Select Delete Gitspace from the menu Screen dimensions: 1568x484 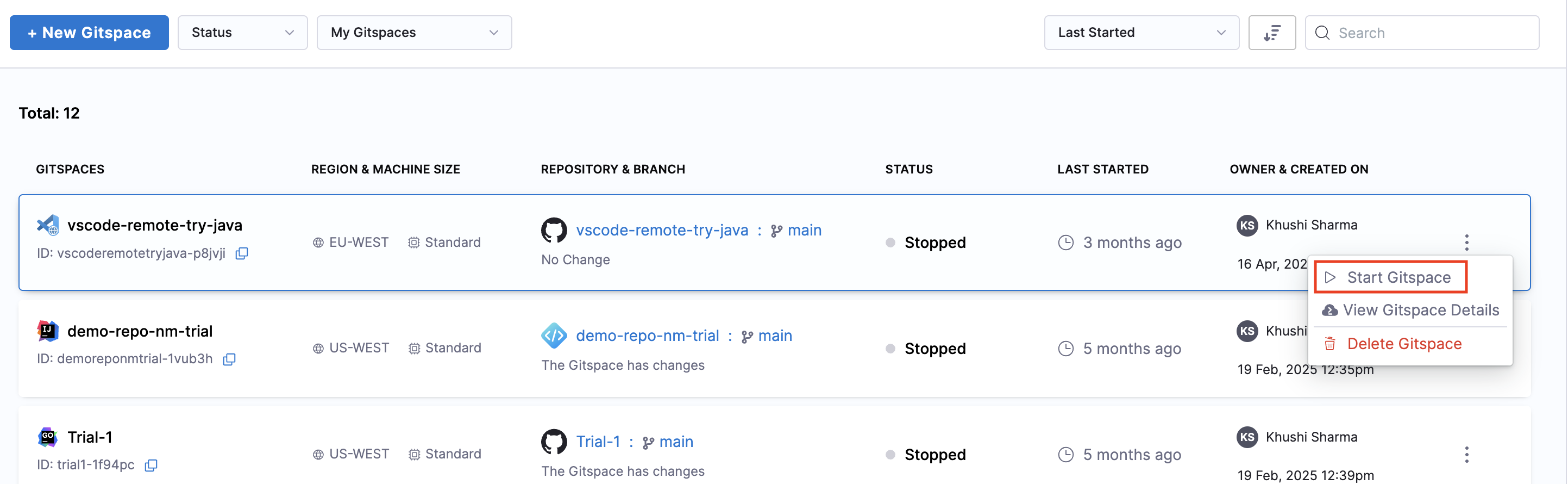click(1404, 344)
